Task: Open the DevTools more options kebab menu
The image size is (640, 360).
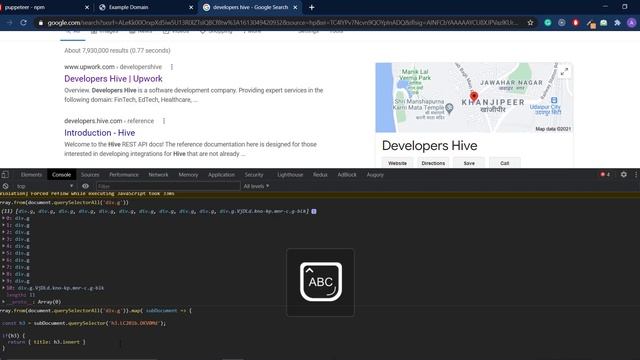Action: (x=636, y=174)
